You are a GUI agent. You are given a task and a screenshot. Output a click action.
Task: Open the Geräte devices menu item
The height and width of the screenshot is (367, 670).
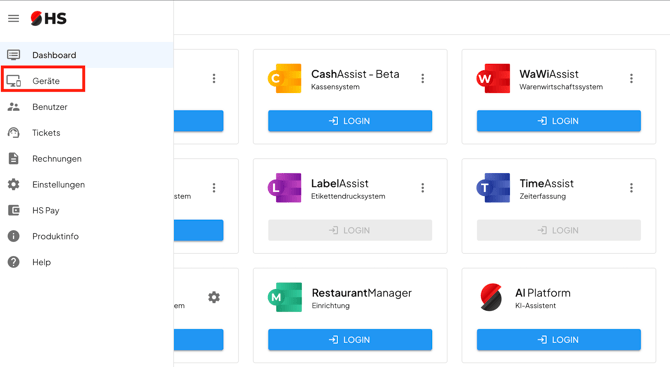(x=44, y=81)
